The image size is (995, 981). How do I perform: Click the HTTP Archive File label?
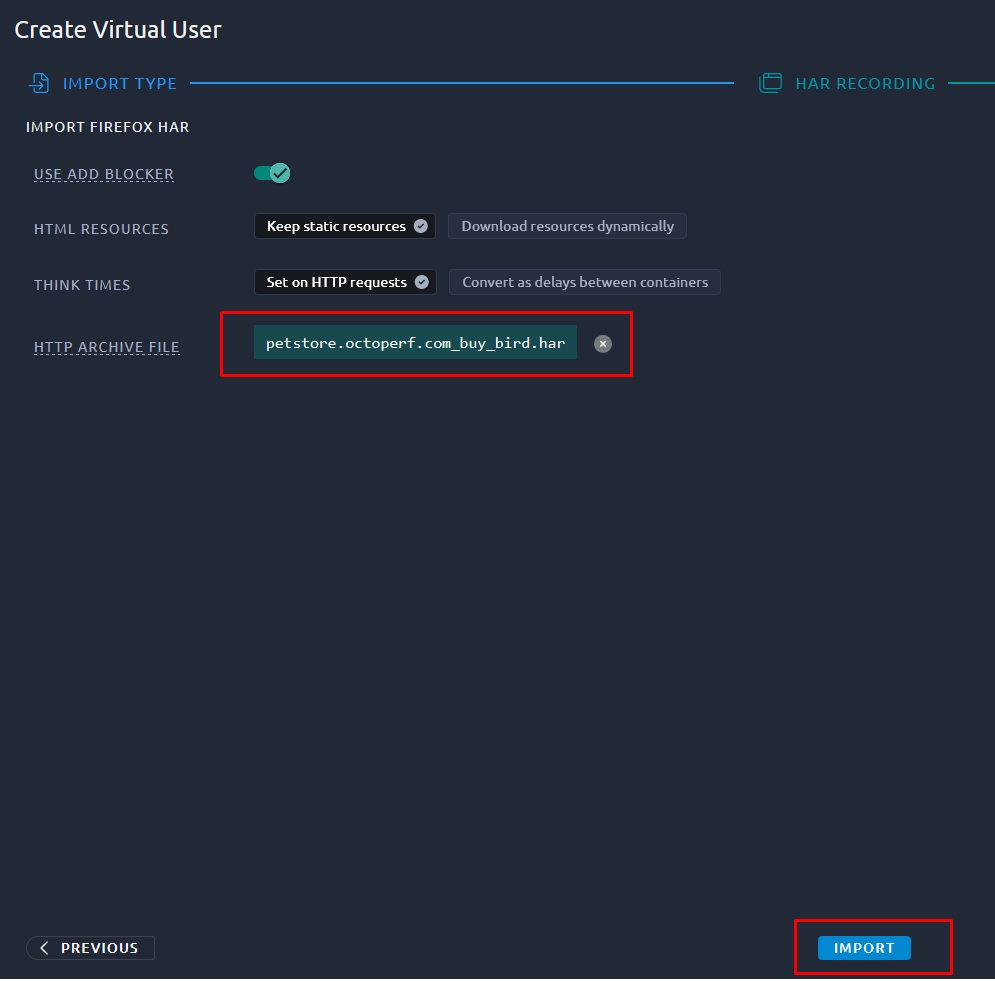pos(107,348)
